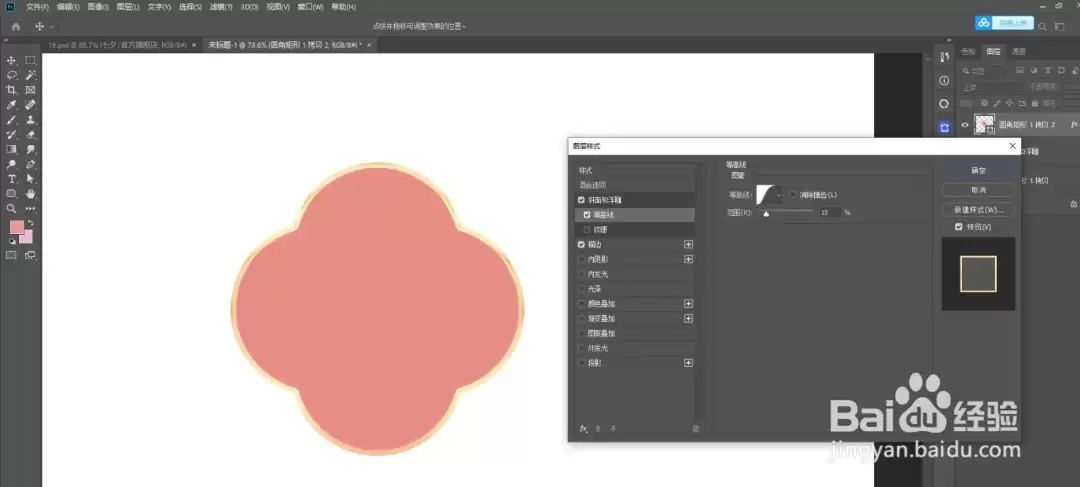Image resolution: width=1080 pixels, height=487 pixels.
Task: Toggle the Preview (V) checkbox
Action: tap(958, 227)
